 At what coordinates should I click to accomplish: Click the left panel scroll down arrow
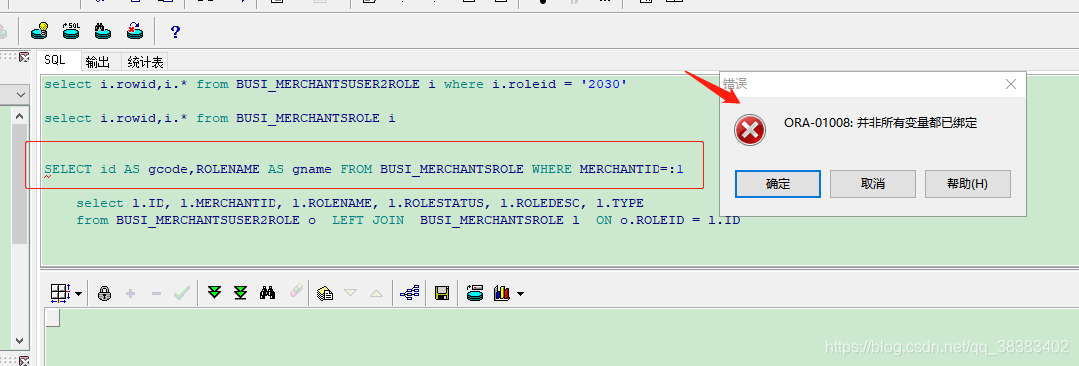coord(20,341)
